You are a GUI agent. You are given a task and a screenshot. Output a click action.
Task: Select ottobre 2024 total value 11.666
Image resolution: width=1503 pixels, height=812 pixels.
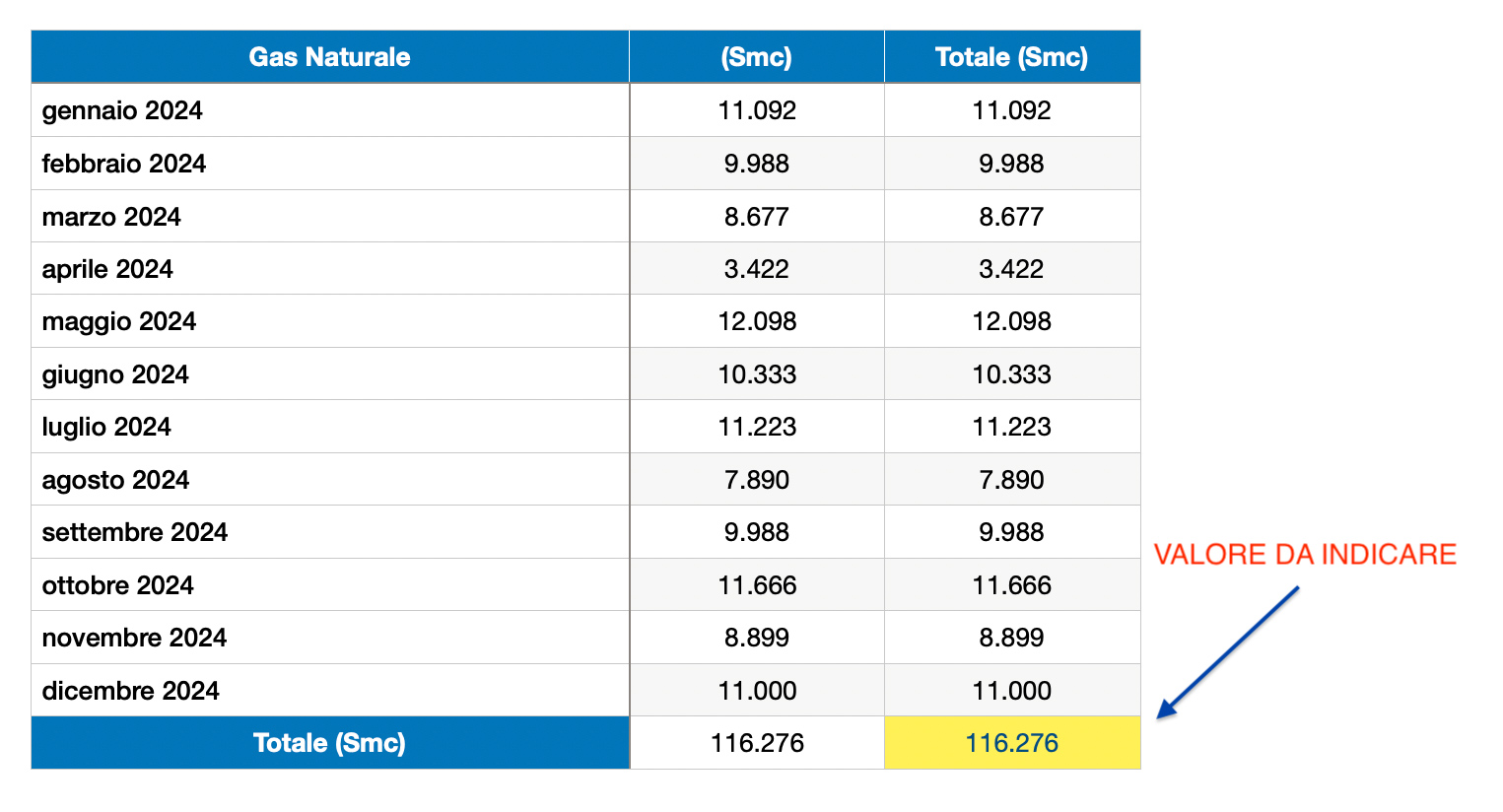click(1012, 585)
